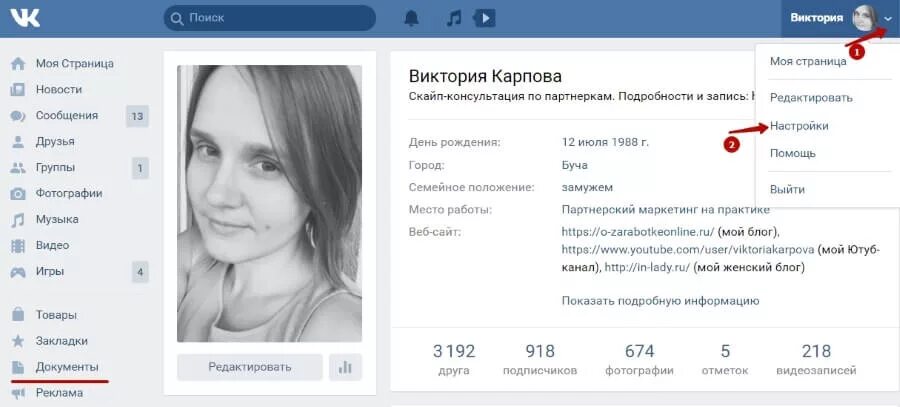
Task: Click the VK logo icon
Action: click(x=25, y=18)
